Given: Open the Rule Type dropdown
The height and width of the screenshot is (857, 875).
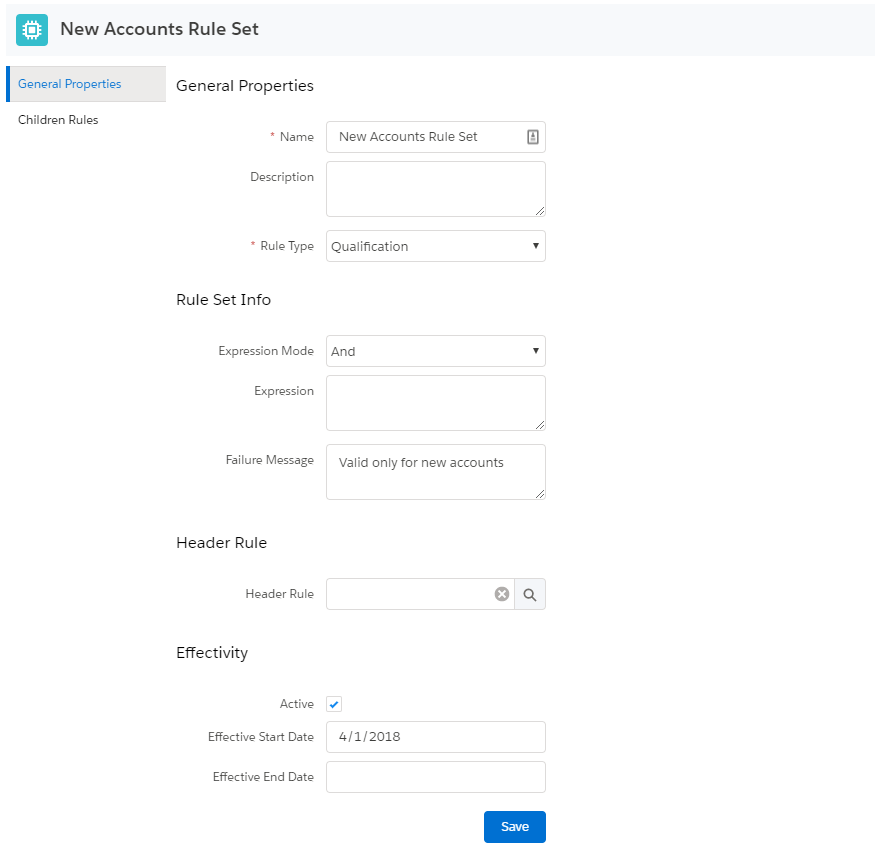Looking at the screenshot, I should (x=436, y=246).
